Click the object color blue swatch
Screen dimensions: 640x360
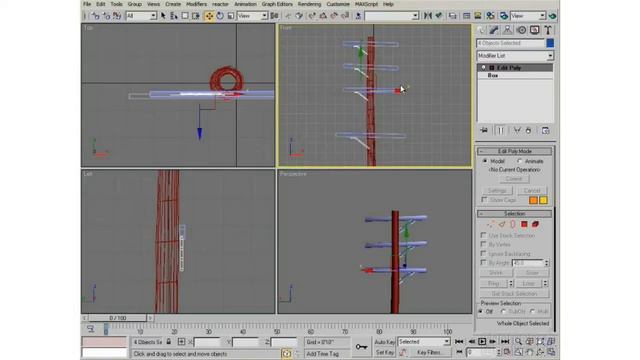click(550, 43)
